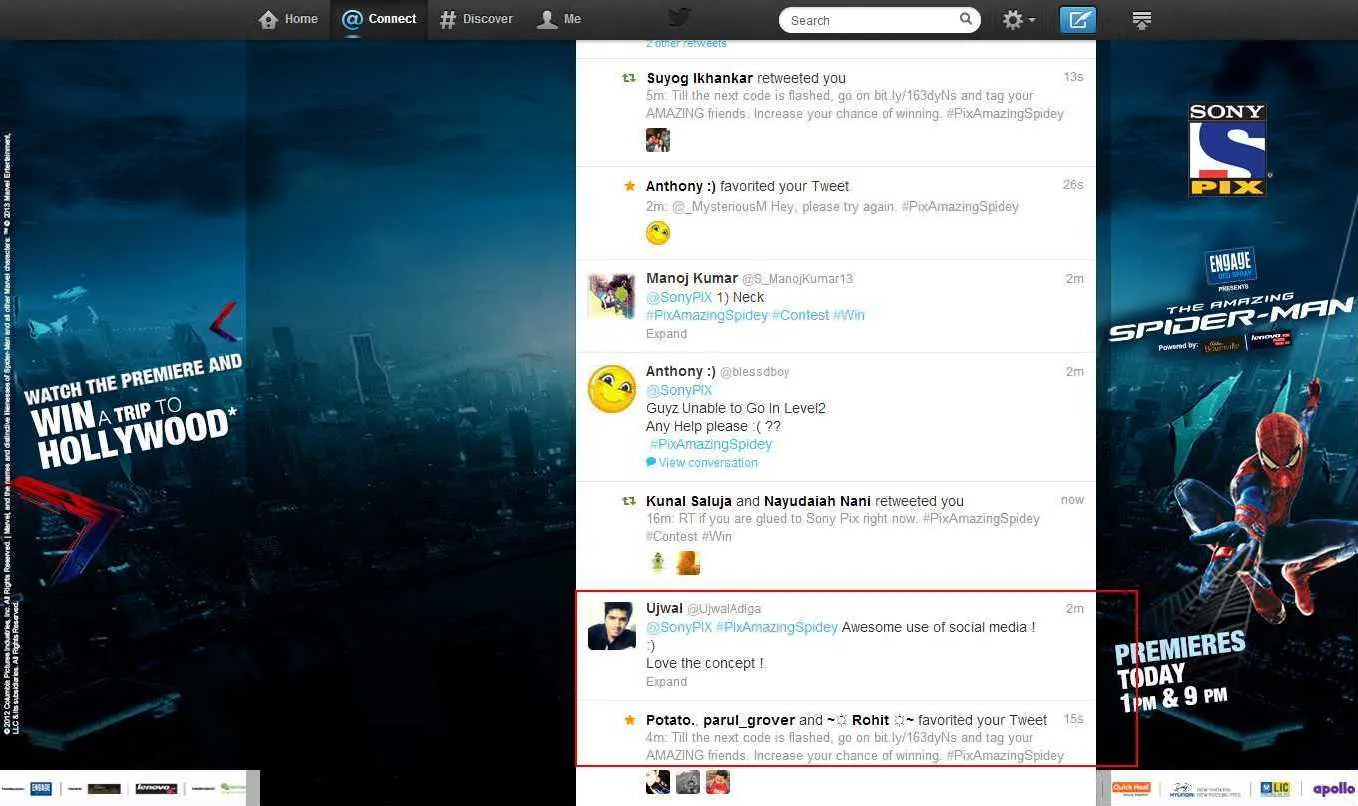Open @UjwalAdiga handle

(724, 609)
